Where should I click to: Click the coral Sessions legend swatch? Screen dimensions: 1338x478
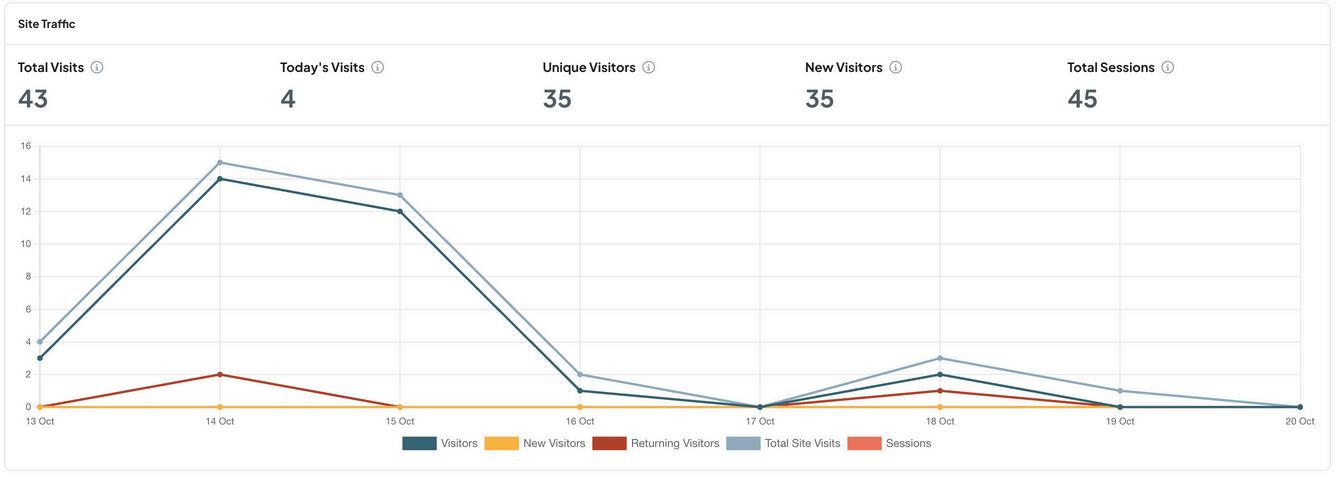864,443
